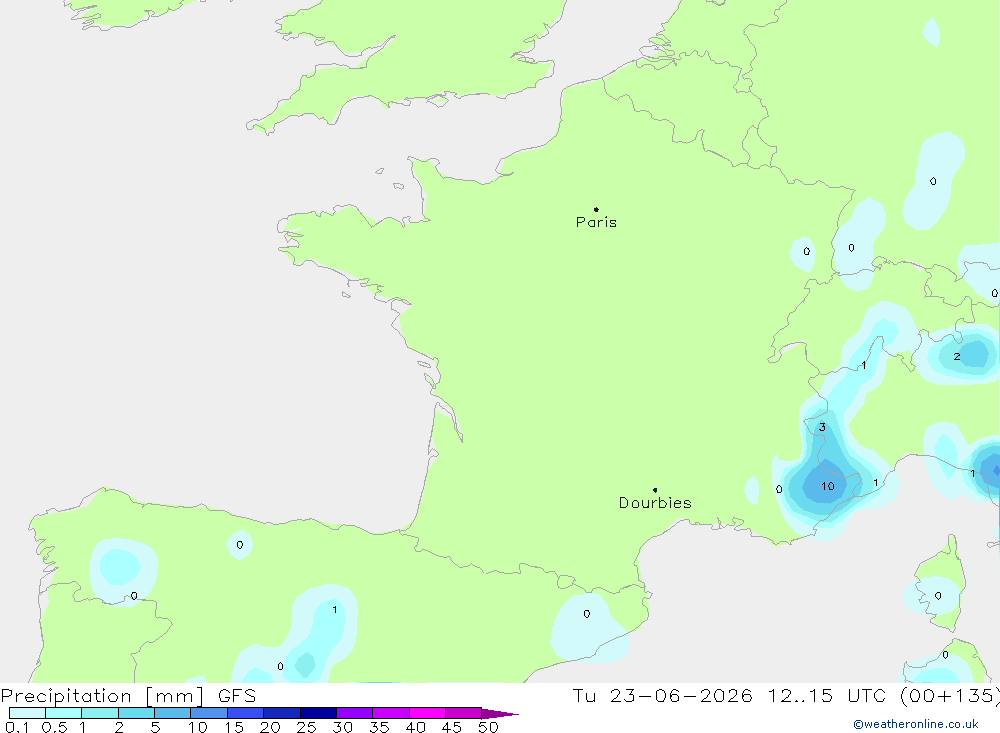Click the 'Tu 23-06-2026' date text
Viewport: 1000px width, 733px height.
tap(662, 695)
